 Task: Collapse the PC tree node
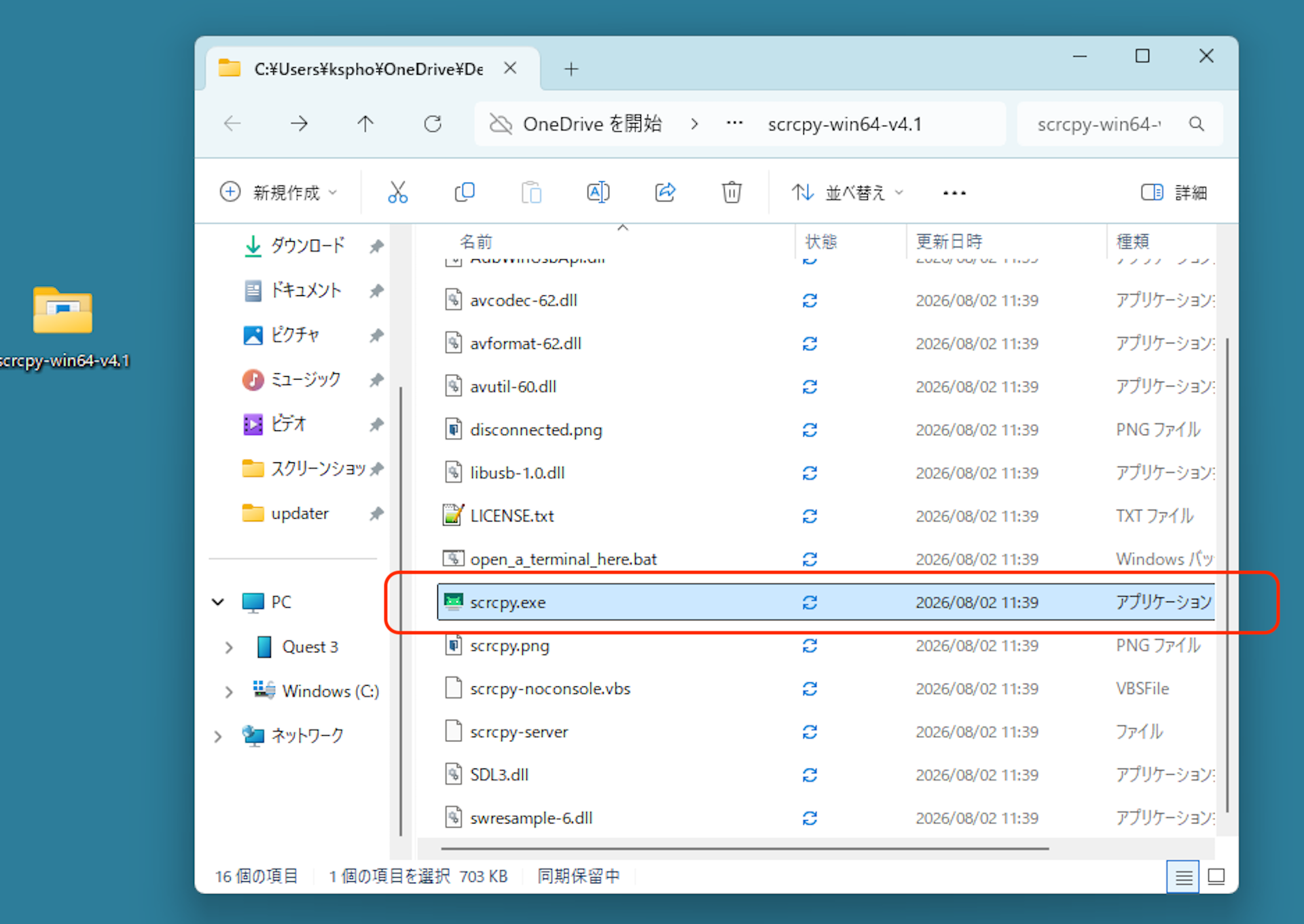tap(218, 602)
